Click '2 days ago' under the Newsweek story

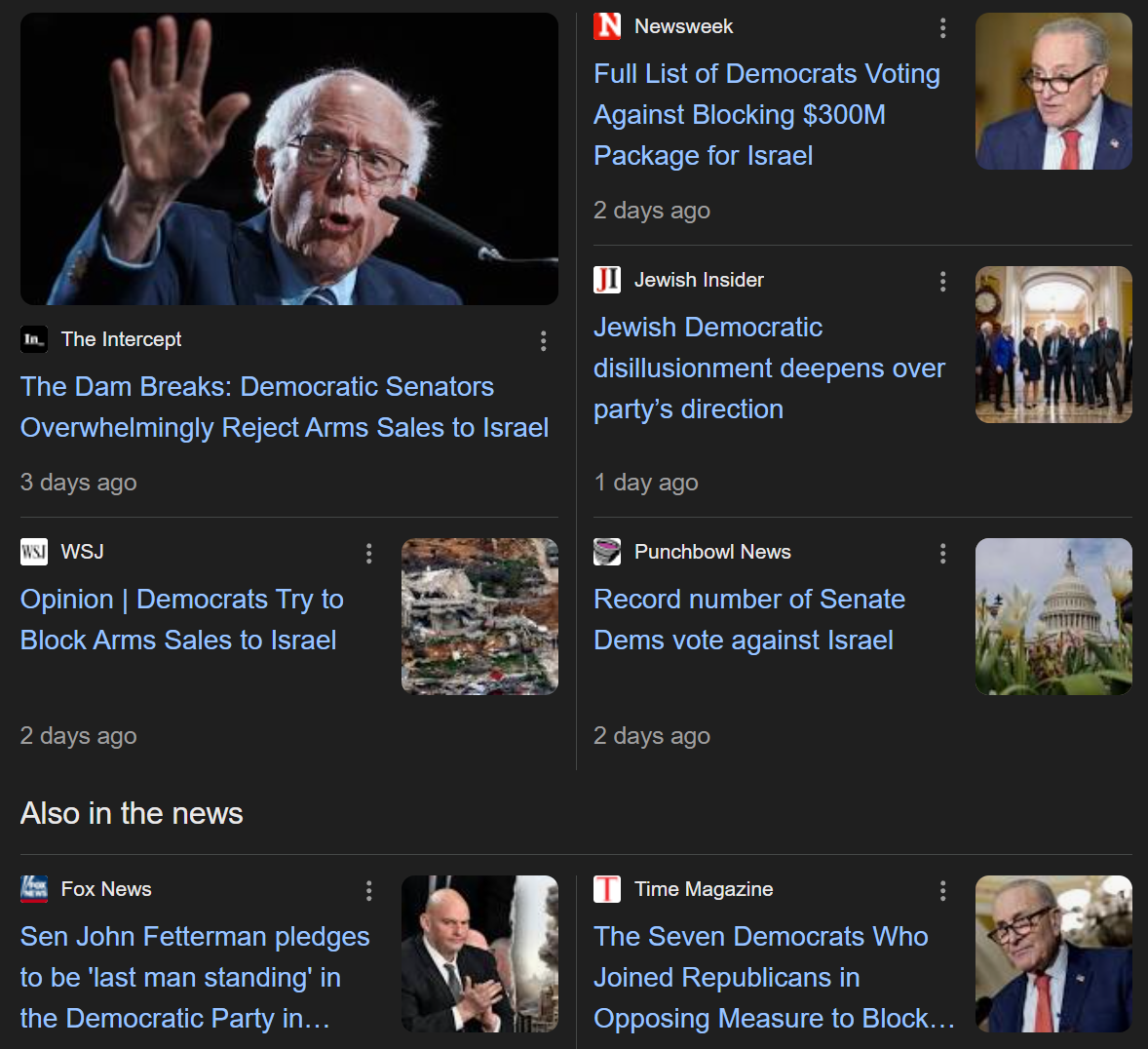coord(652,211)
